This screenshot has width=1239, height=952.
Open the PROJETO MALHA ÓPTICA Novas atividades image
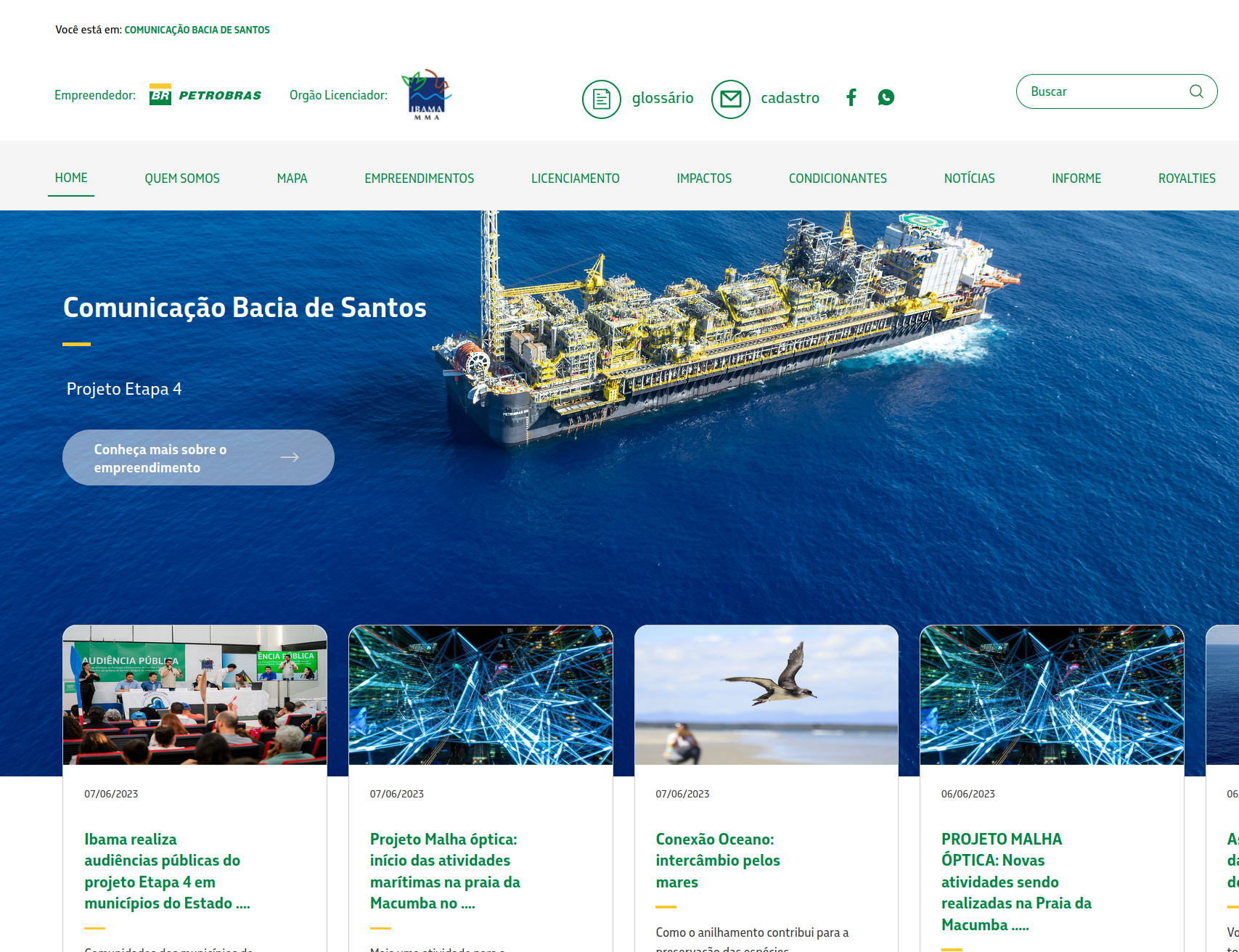[1052, 694]
